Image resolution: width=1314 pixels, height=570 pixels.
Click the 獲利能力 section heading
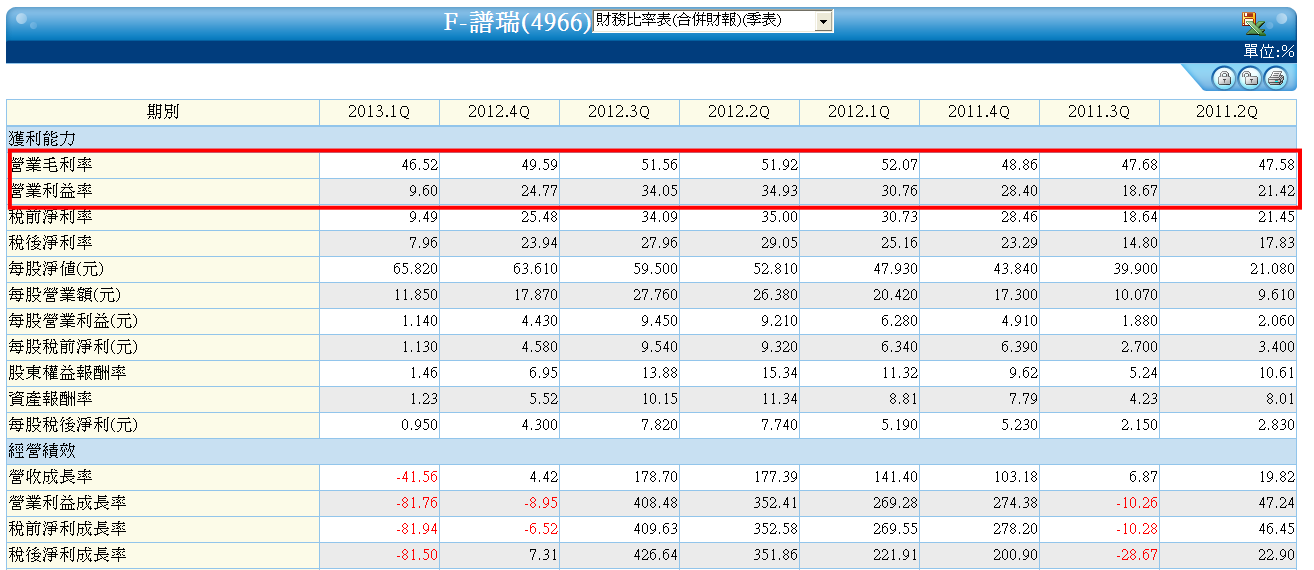point(41,138)
